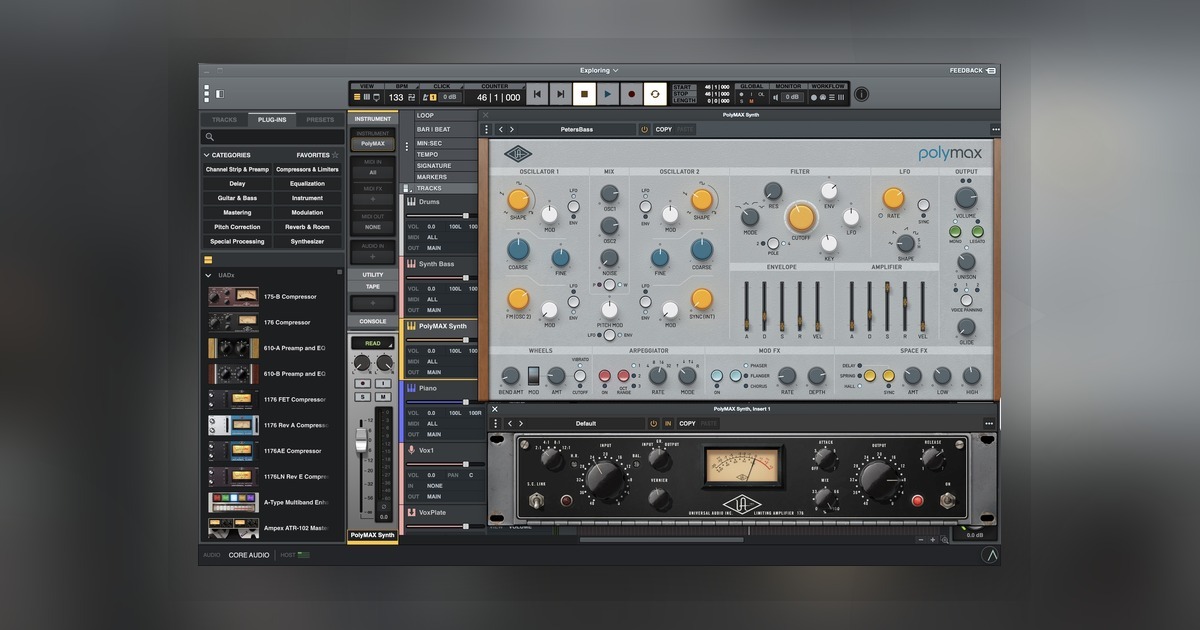The height and width of the screenshot is (630, 1200).
Task: Select Compressors & Limiters category
Action: click(307, 170)
